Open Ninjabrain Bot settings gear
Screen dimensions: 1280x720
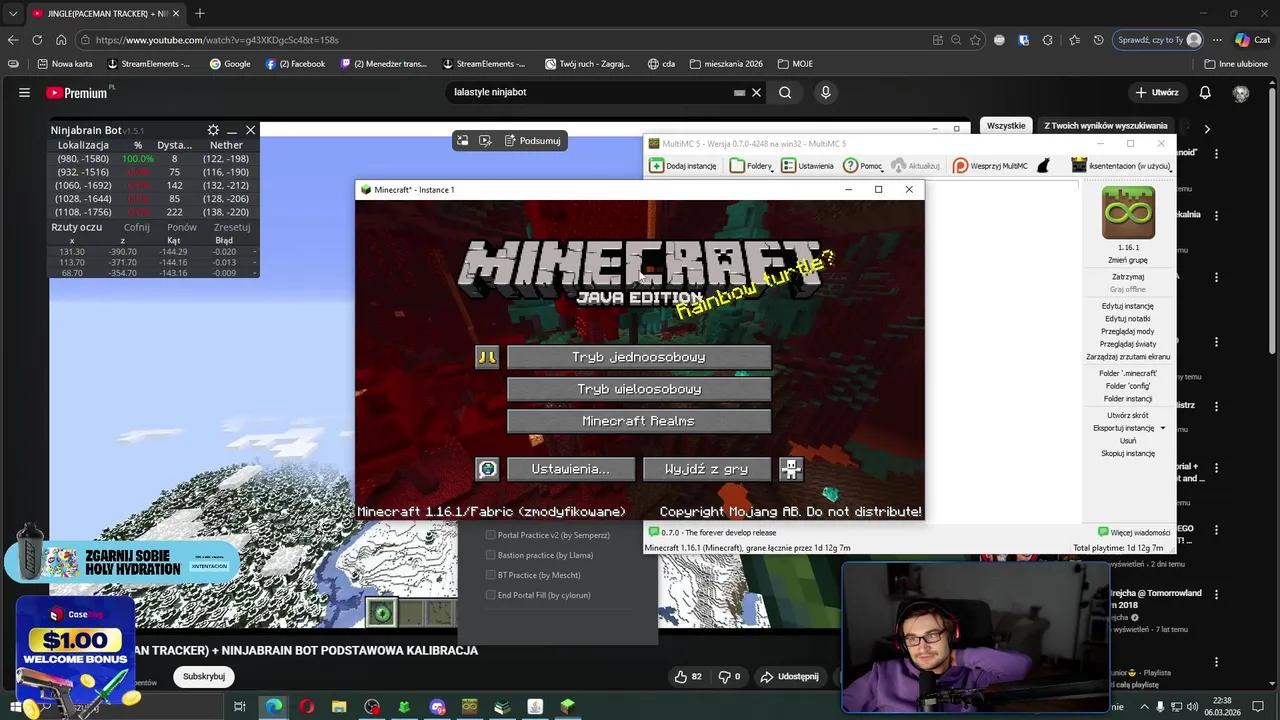click(213, 130)
